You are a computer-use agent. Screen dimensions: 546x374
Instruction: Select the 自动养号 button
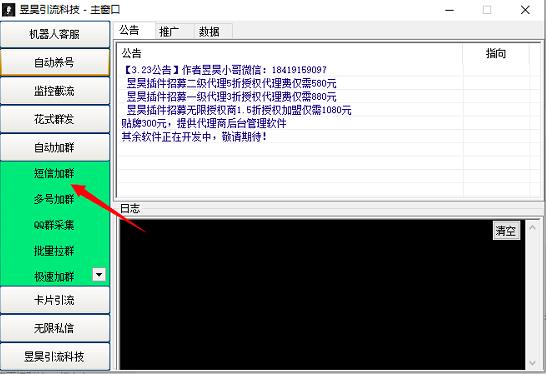pos(55,63)
